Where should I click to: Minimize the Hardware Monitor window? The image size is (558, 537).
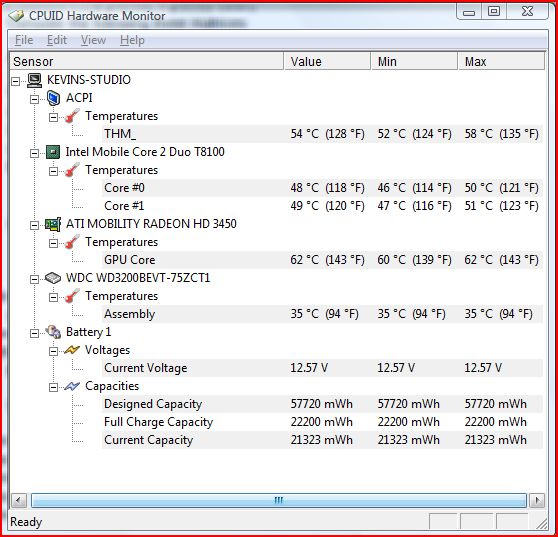tap(469, 12)
